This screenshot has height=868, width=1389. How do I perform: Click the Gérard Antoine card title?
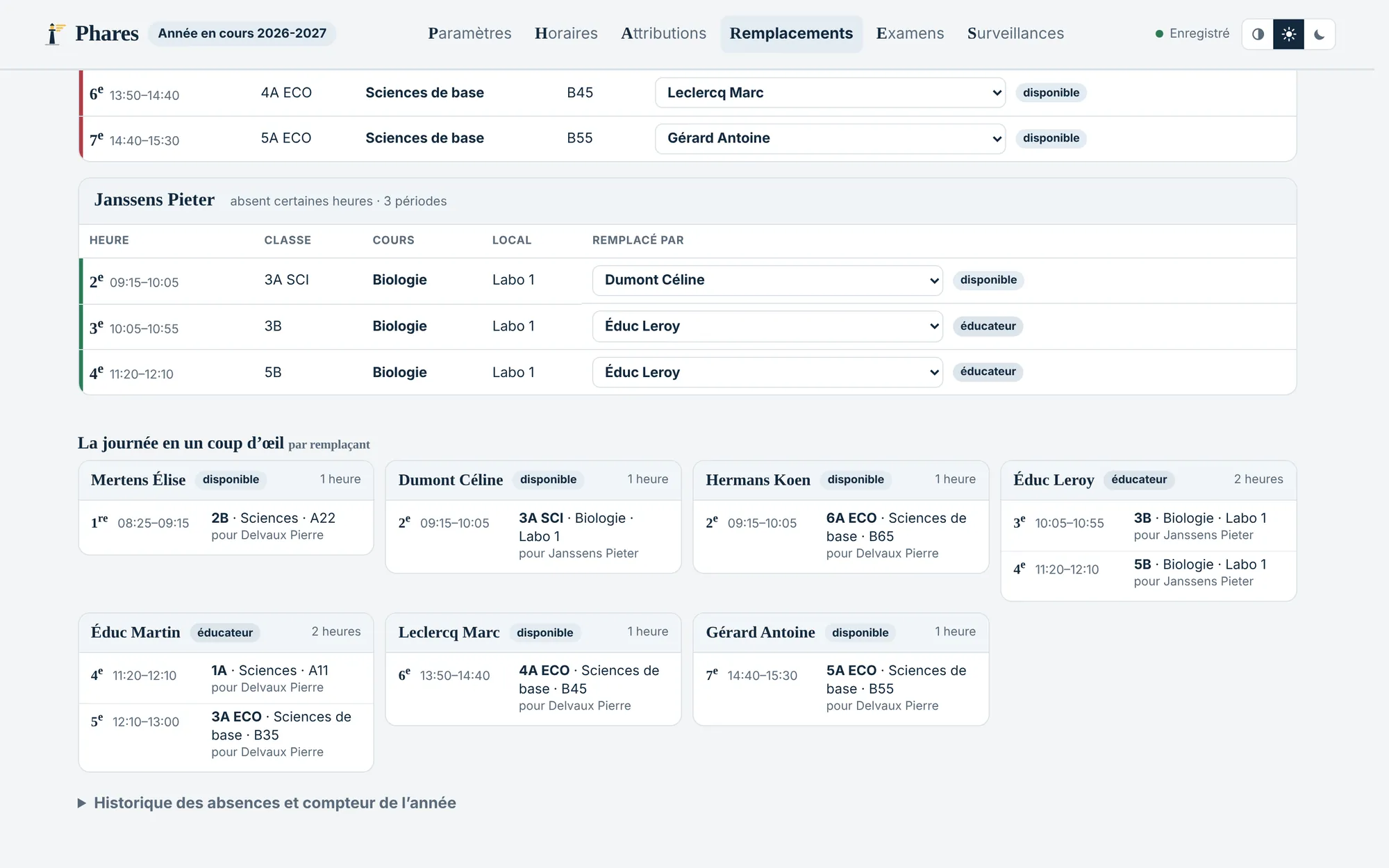[760, 633]
